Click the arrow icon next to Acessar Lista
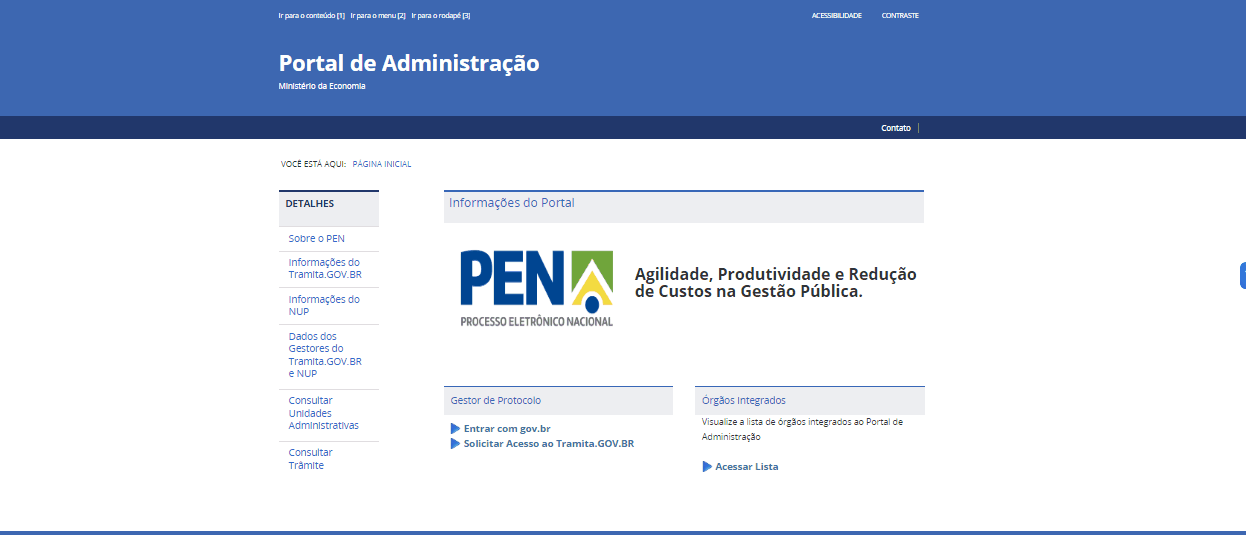 tap(707, 467)
